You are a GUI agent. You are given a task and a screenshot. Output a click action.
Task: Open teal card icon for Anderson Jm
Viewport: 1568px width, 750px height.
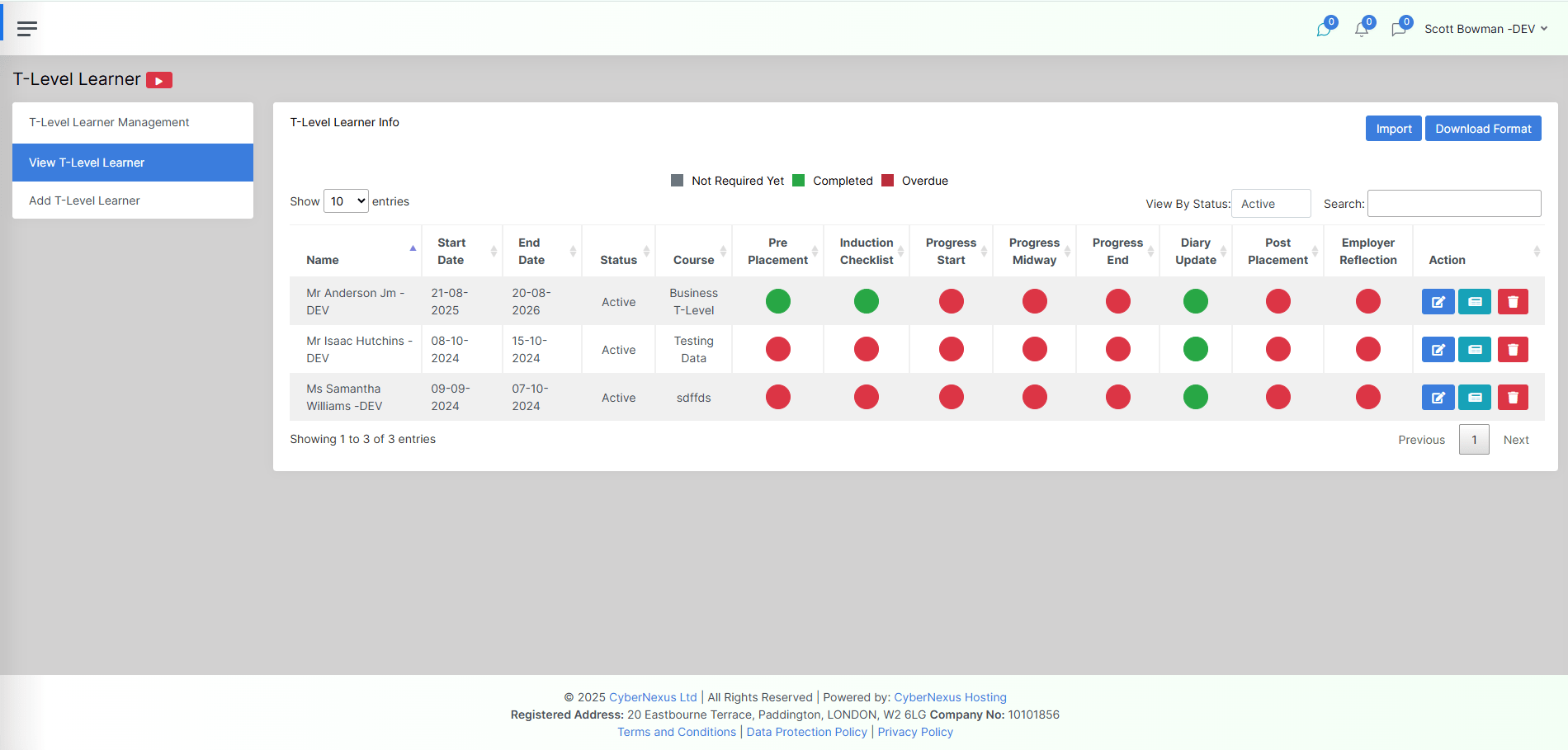[x=1475, y=302]
